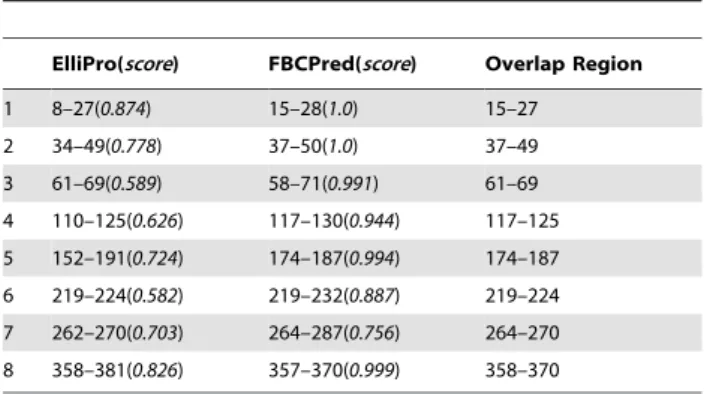Screen dimensions: 704x394
Task: Select ElliPro cell 358–381(0.826)
Action: pyautogui.click(x=118, y=370)
